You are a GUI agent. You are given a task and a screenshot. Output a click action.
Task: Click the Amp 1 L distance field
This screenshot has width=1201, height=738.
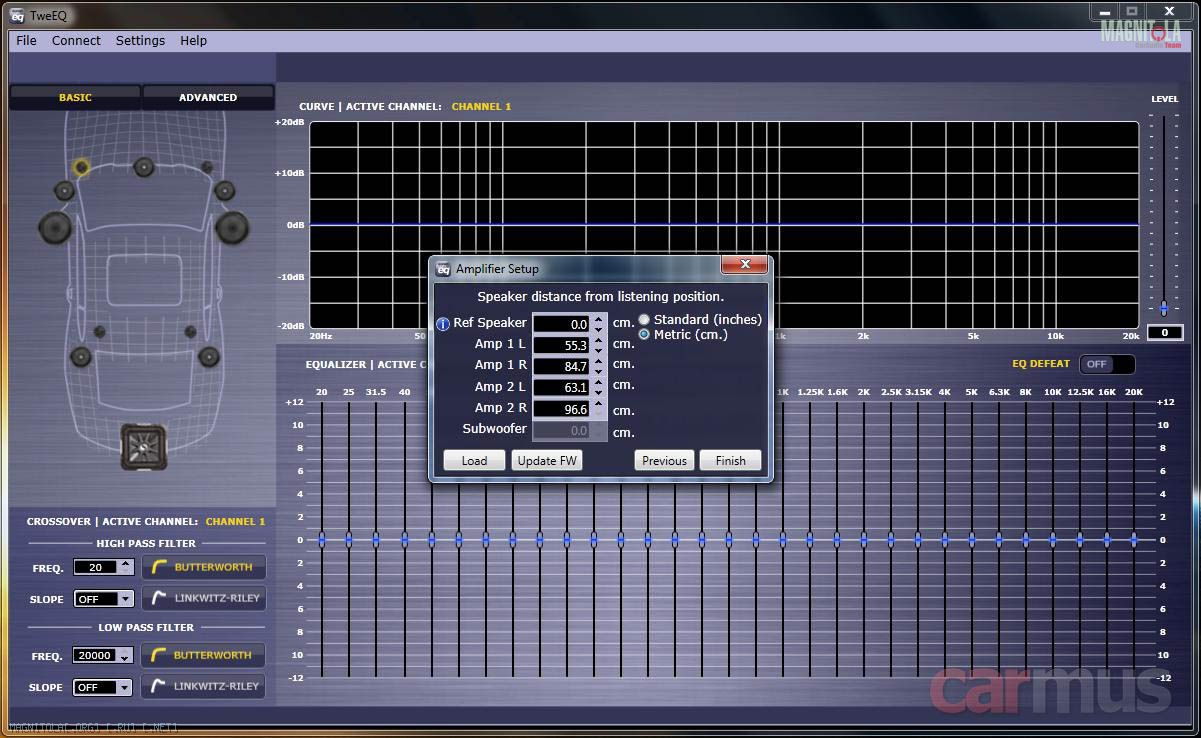click(562, 345)
